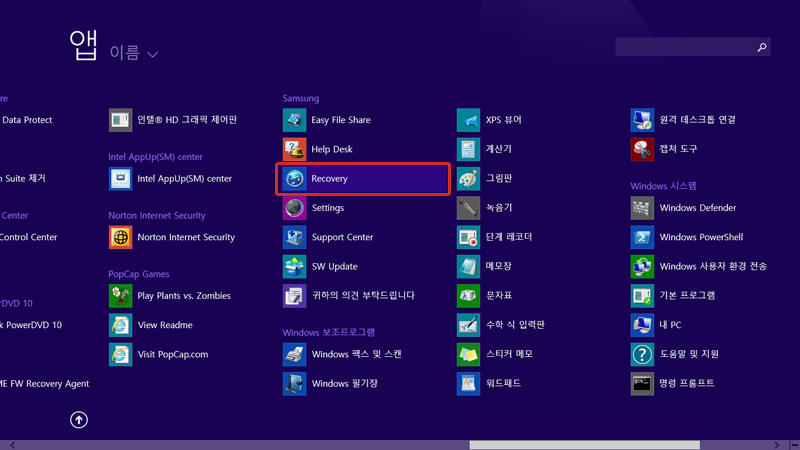Open Samsung Settings app icon
Viewport: 800px width, 450px height.
294,208
